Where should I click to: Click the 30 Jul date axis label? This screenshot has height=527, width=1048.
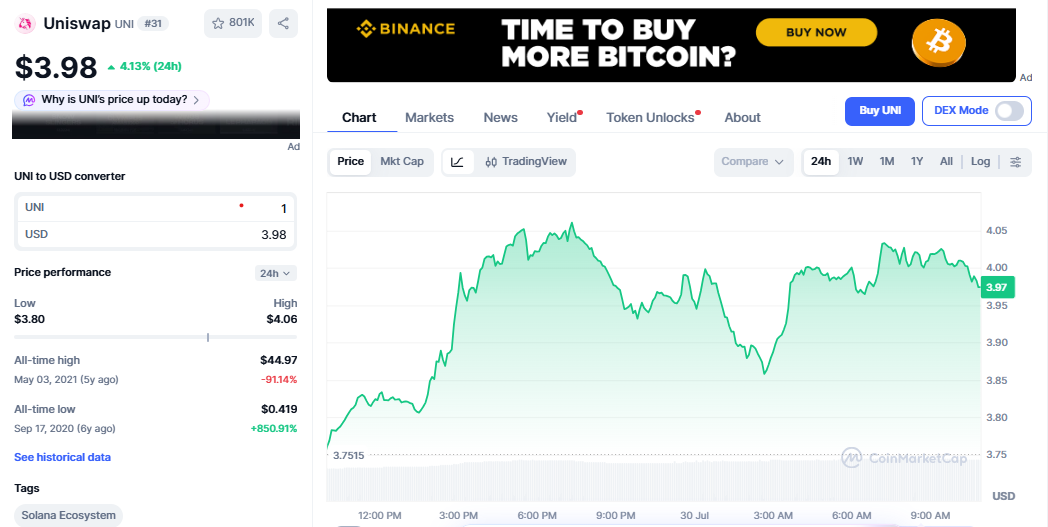click(694, 516)
